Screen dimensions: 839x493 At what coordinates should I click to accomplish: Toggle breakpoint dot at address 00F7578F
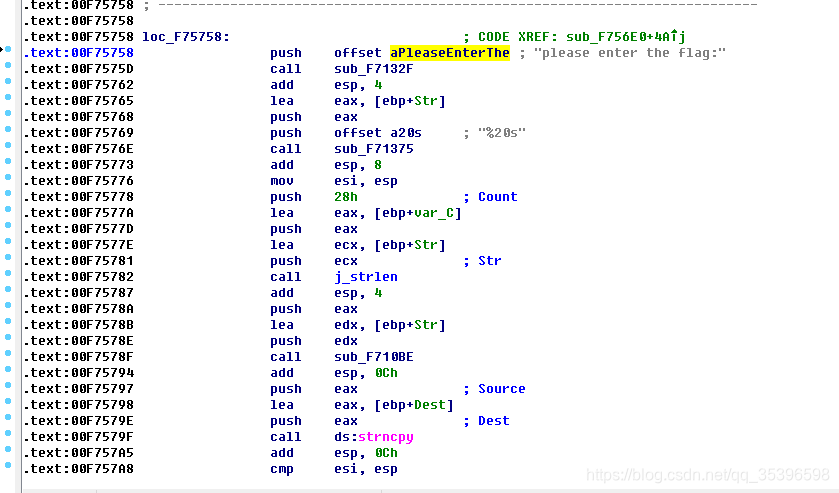pyautogui.click(x=8, y=353)
